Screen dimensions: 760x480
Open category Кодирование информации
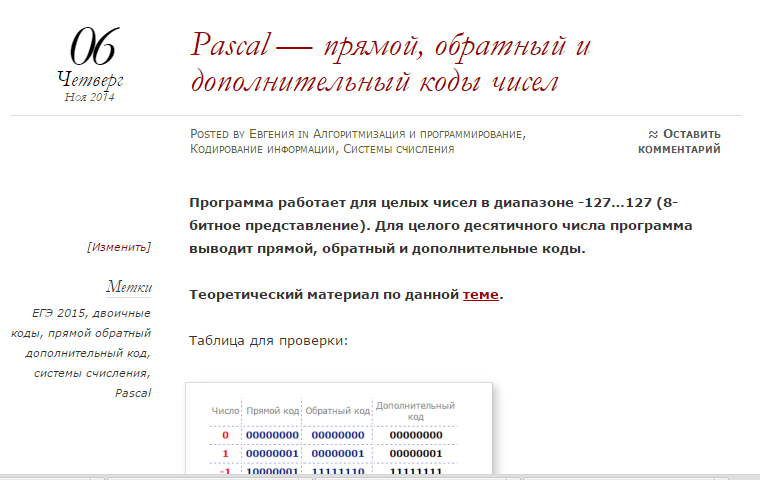click(x=263, y=149)
